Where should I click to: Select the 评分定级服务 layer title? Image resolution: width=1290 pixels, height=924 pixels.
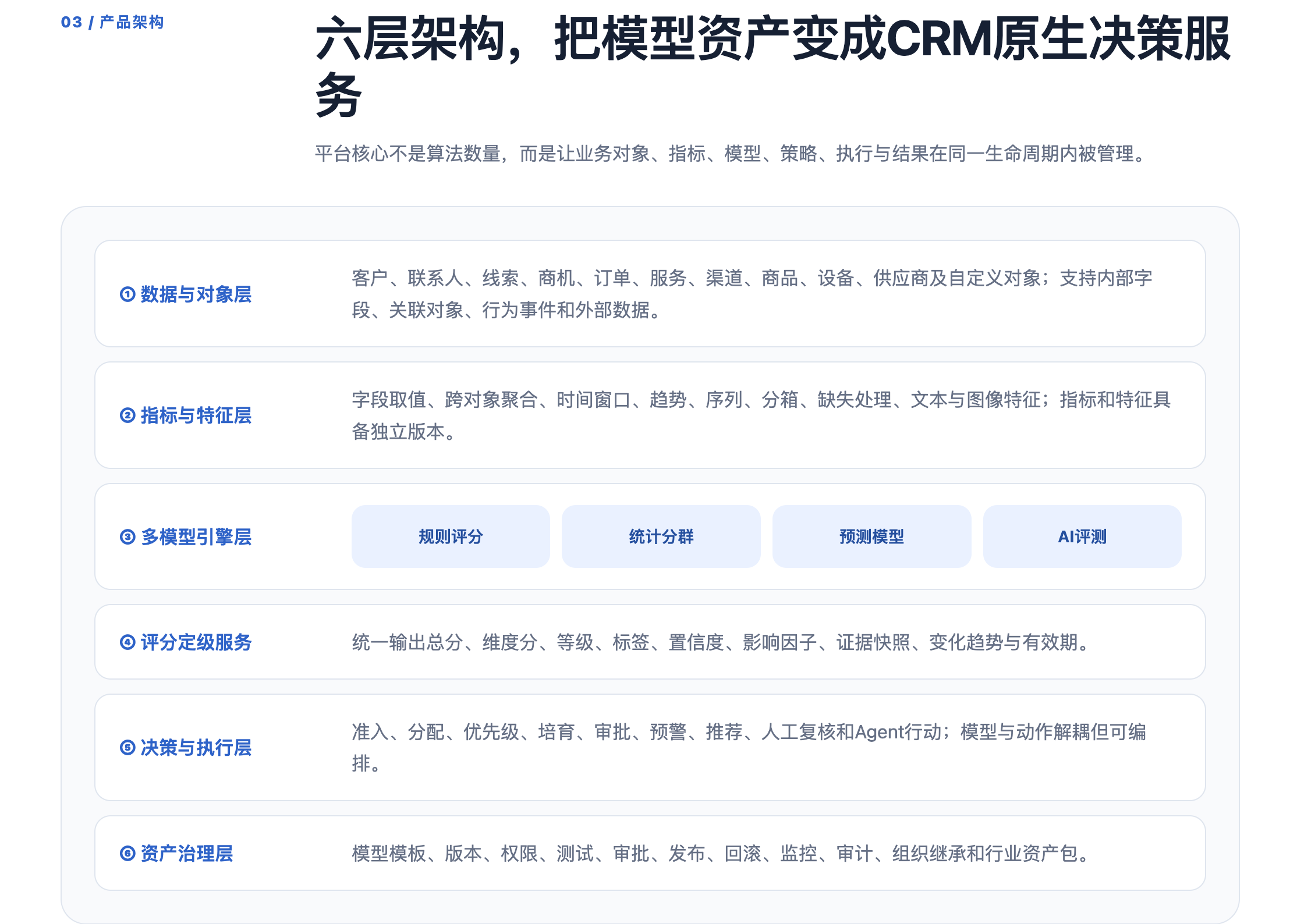[x=196, y=642]
